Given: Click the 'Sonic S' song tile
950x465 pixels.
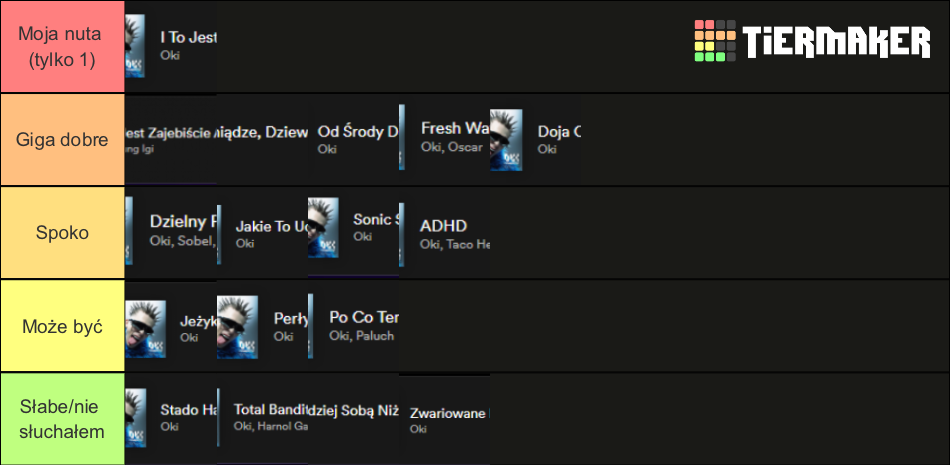Looking at the screenshot, I should click(353, 233).
